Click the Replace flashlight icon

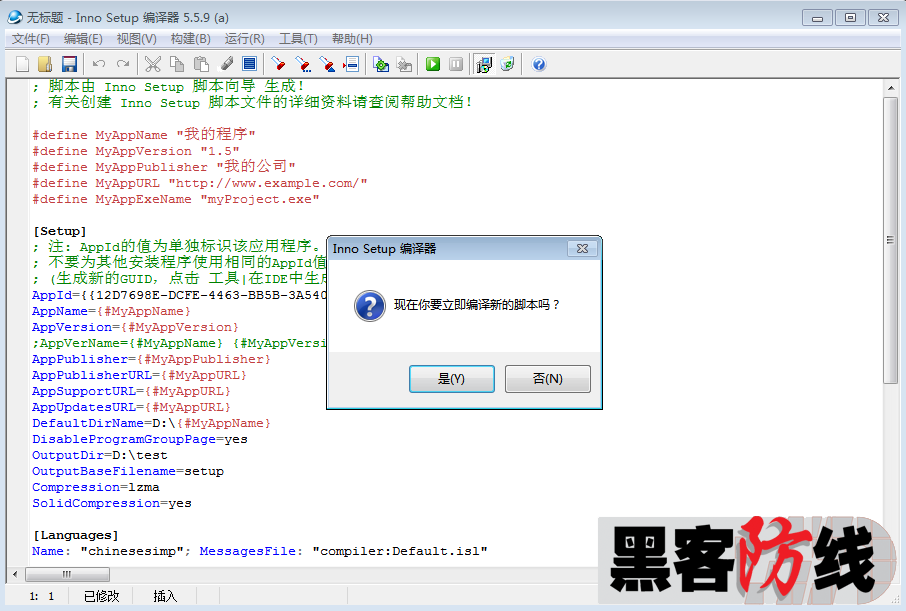[327, 64]
